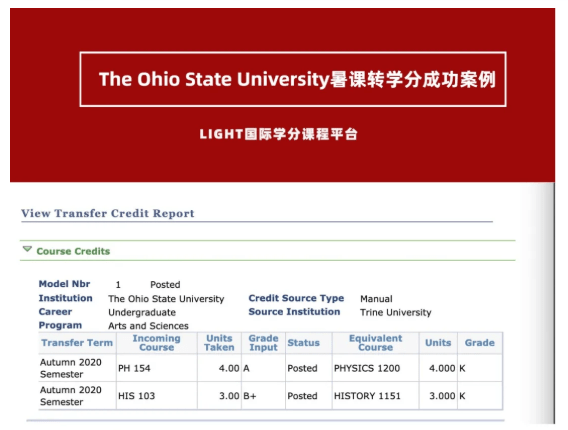This screenshot has height=430, width=568.
Task: Click the Posted text beside Model Nbr
Action: [x=165, y=284]
